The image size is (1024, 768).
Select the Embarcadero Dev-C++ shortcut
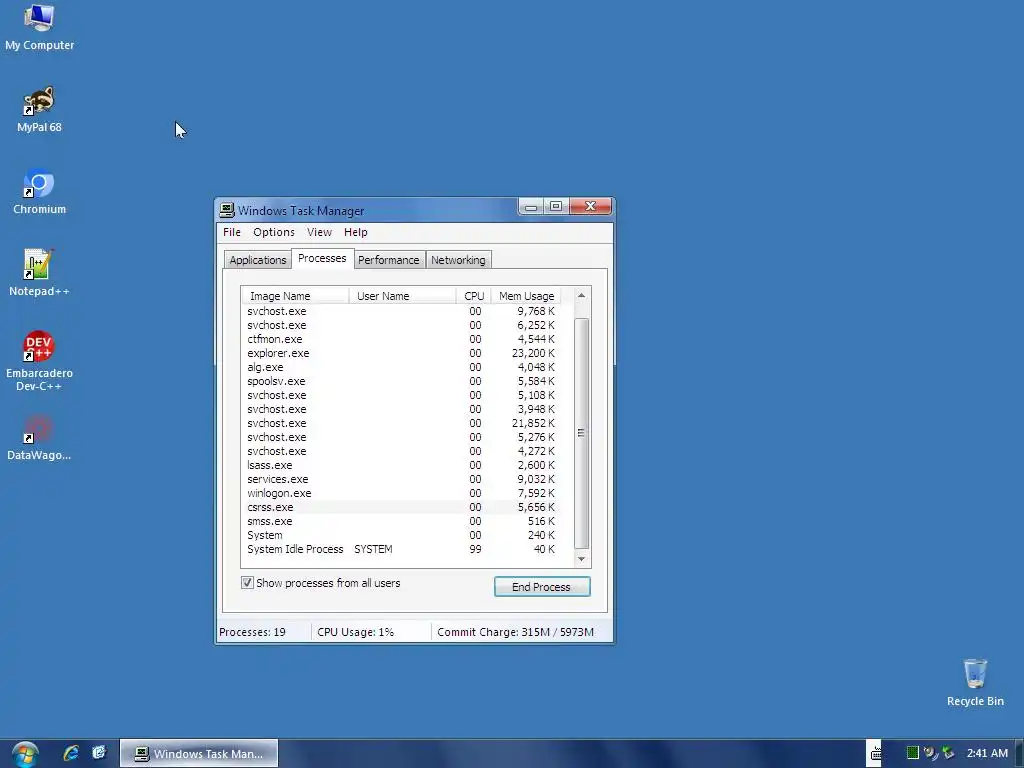pyautogui.click(x=39, y=361)
